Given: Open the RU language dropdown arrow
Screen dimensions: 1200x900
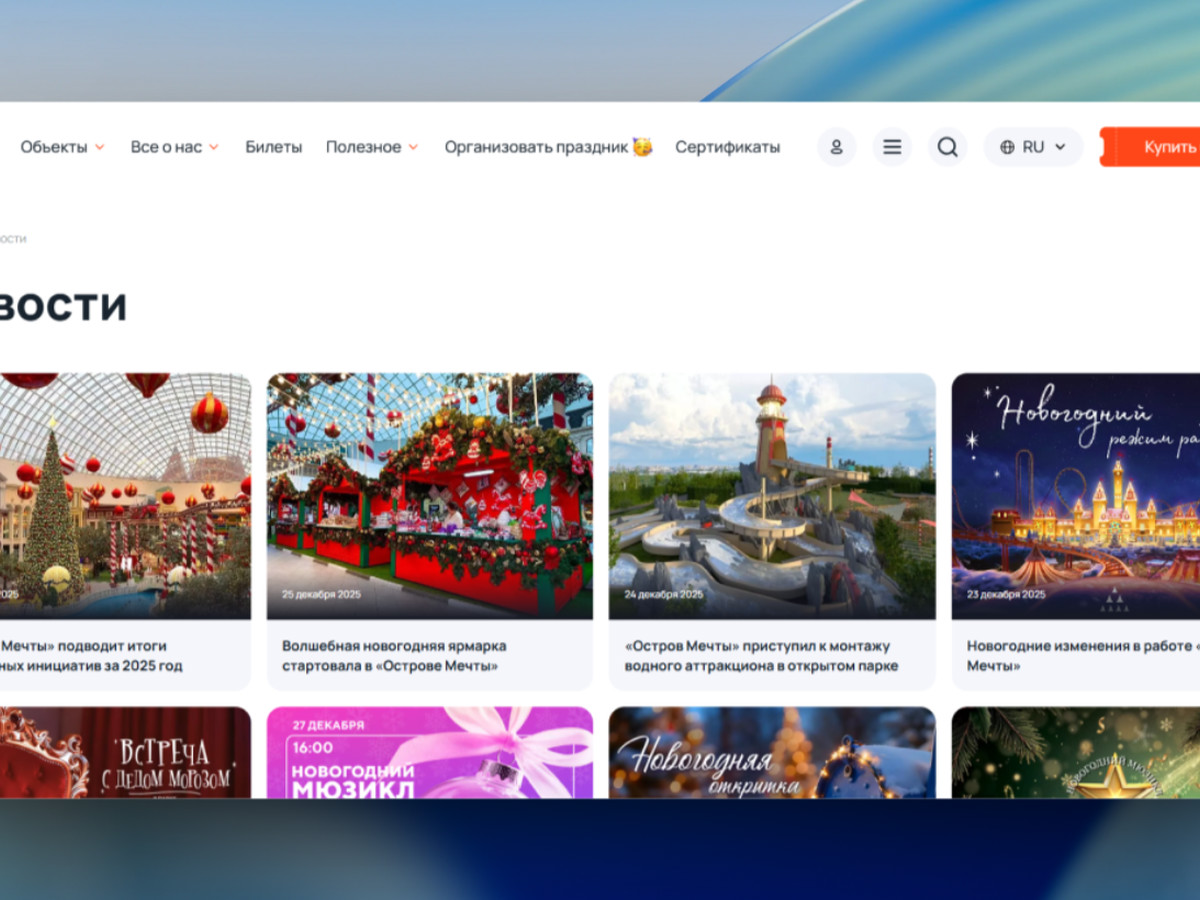Looking at the screenshot, I should coord(1060,147).
